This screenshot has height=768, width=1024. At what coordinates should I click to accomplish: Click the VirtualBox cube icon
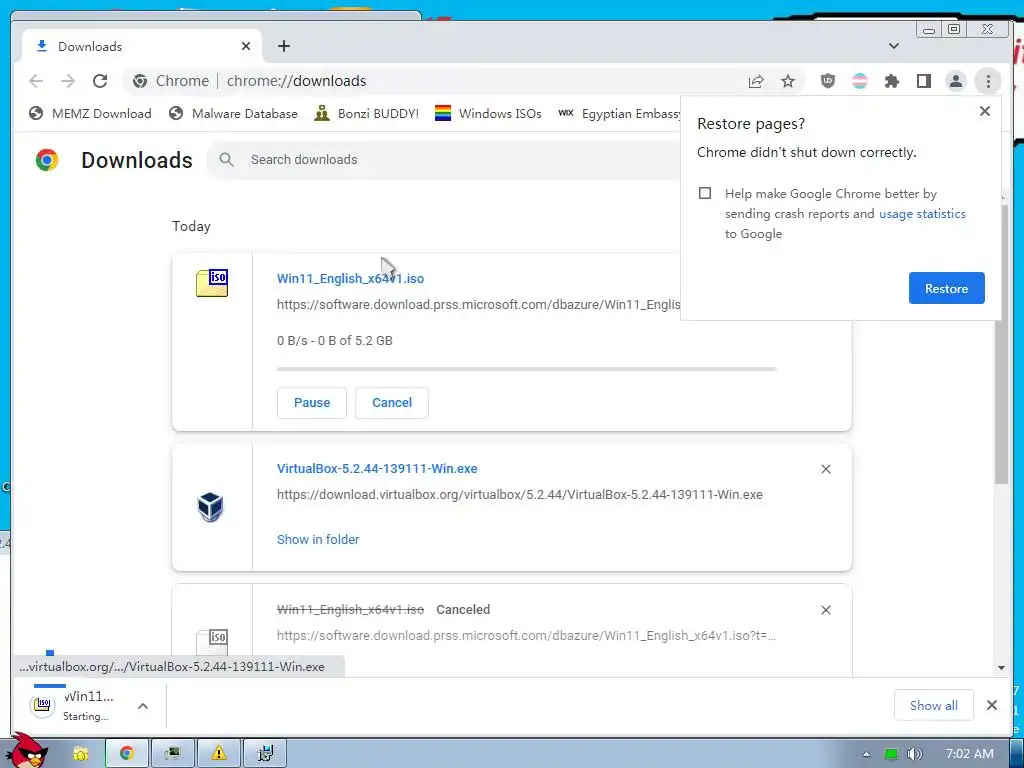210,507
